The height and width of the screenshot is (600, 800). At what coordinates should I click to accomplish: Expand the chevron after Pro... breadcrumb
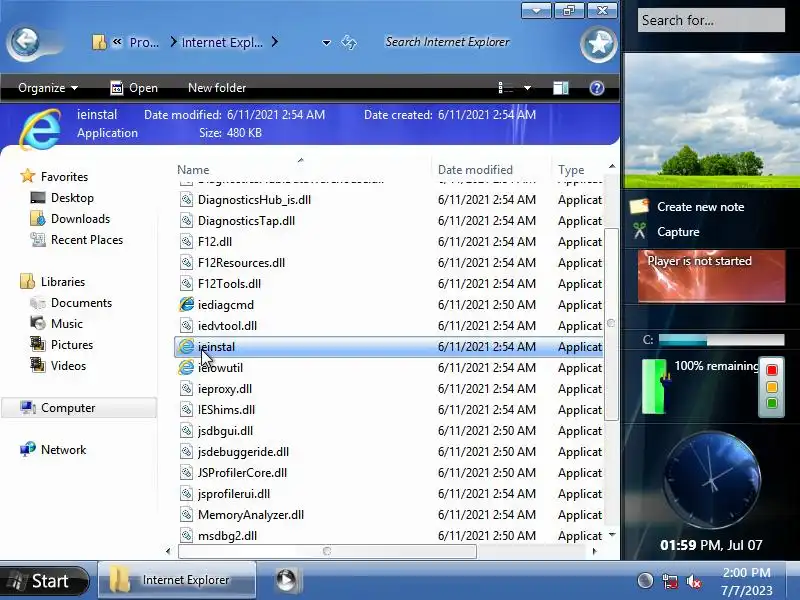173,42
